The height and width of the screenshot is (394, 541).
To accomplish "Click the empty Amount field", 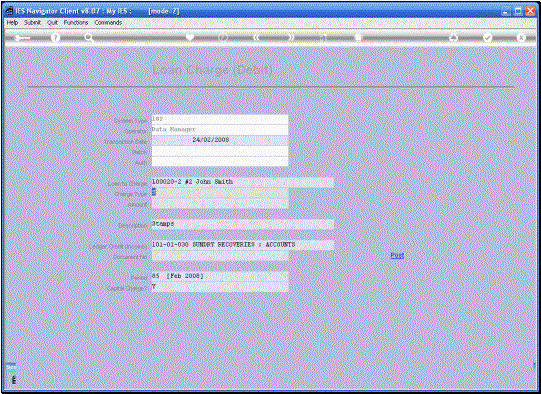I will coord(220,203).
